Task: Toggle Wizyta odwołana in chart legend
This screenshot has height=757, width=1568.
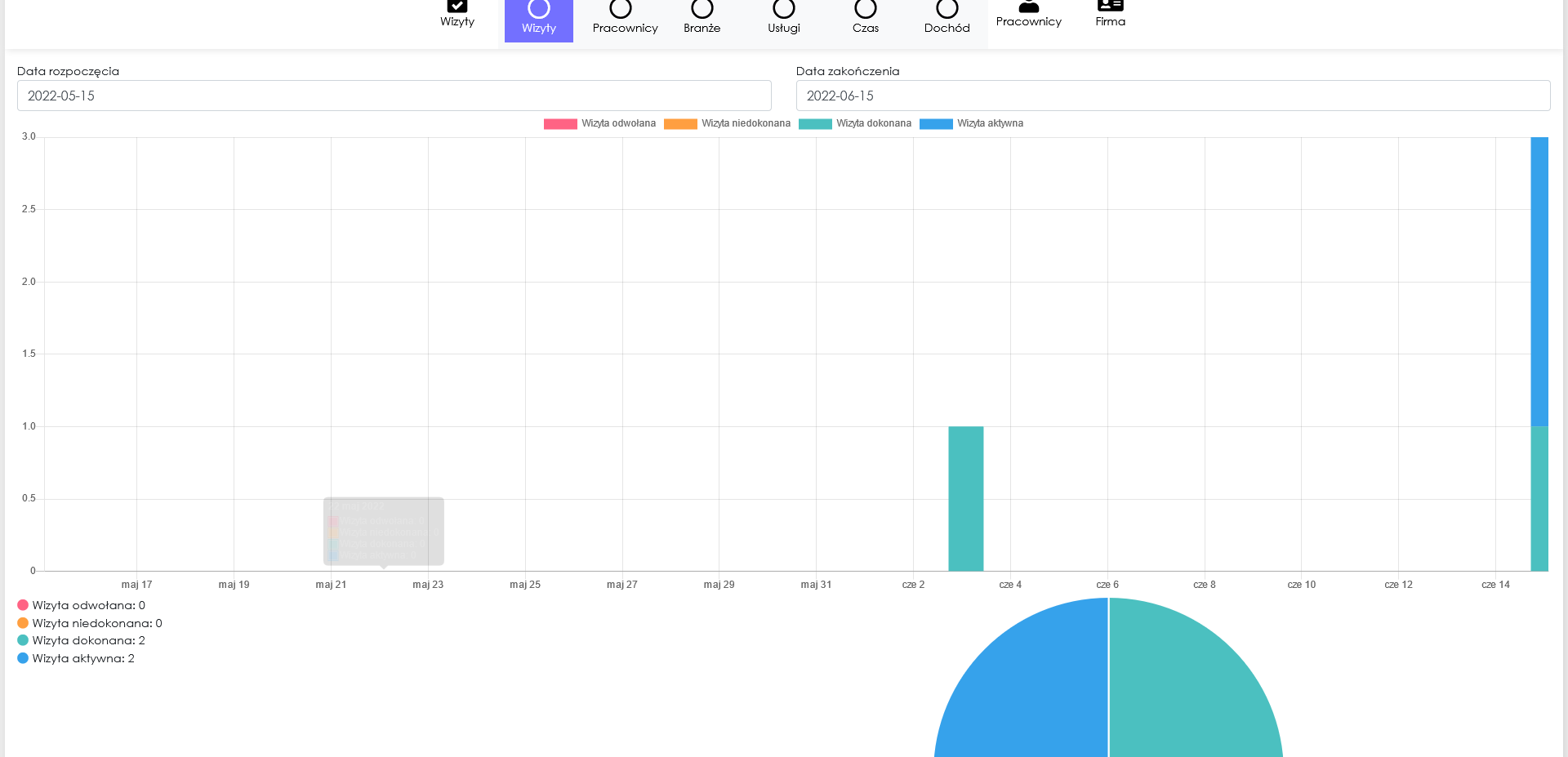Action: point(600,124)
